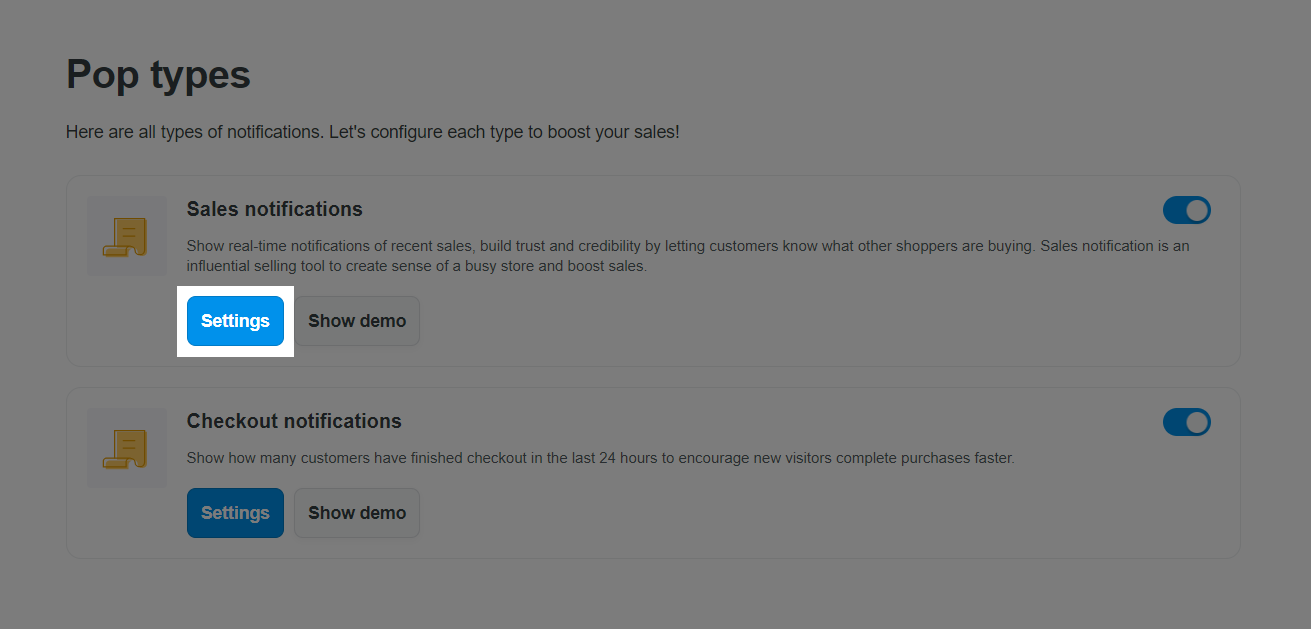
Task: Select the "Sales notifications" title text
Action: 274,210
